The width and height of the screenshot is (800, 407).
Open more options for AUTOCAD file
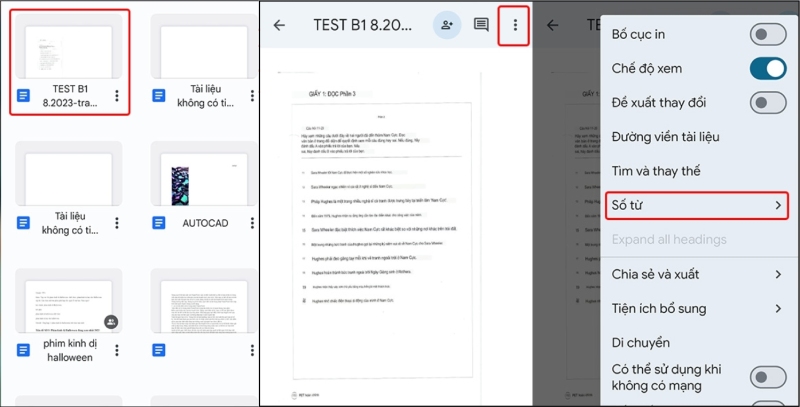pyautogui.click(x=252, y=223)
